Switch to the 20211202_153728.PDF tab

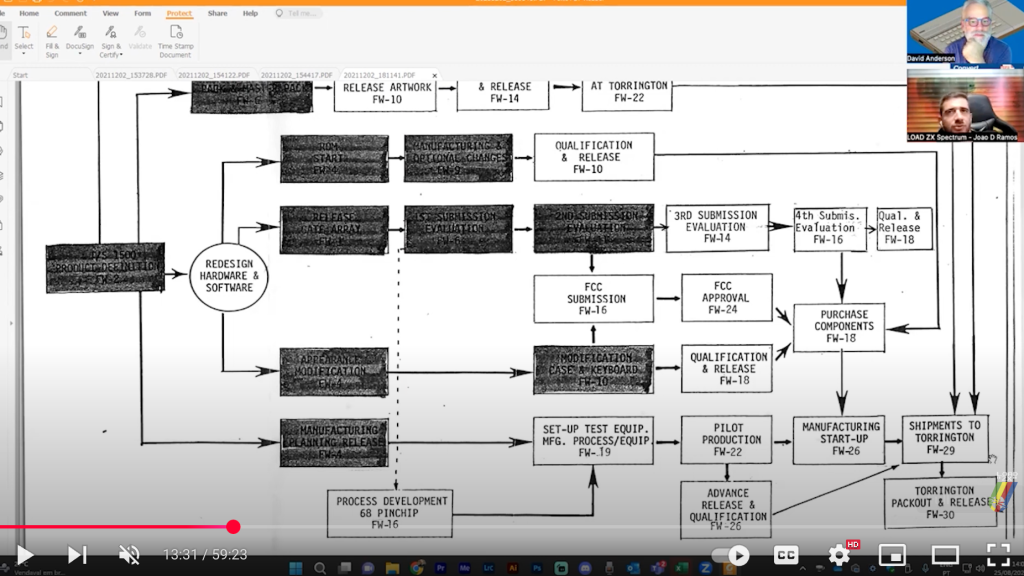tap(131, 75)
